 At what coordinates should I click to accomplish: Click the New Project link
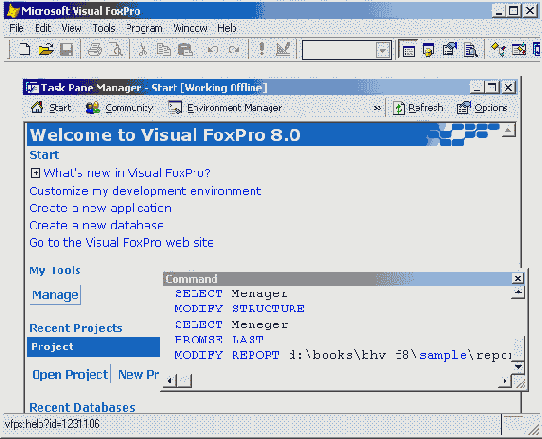pyautogui.click(x=139, y=375)
